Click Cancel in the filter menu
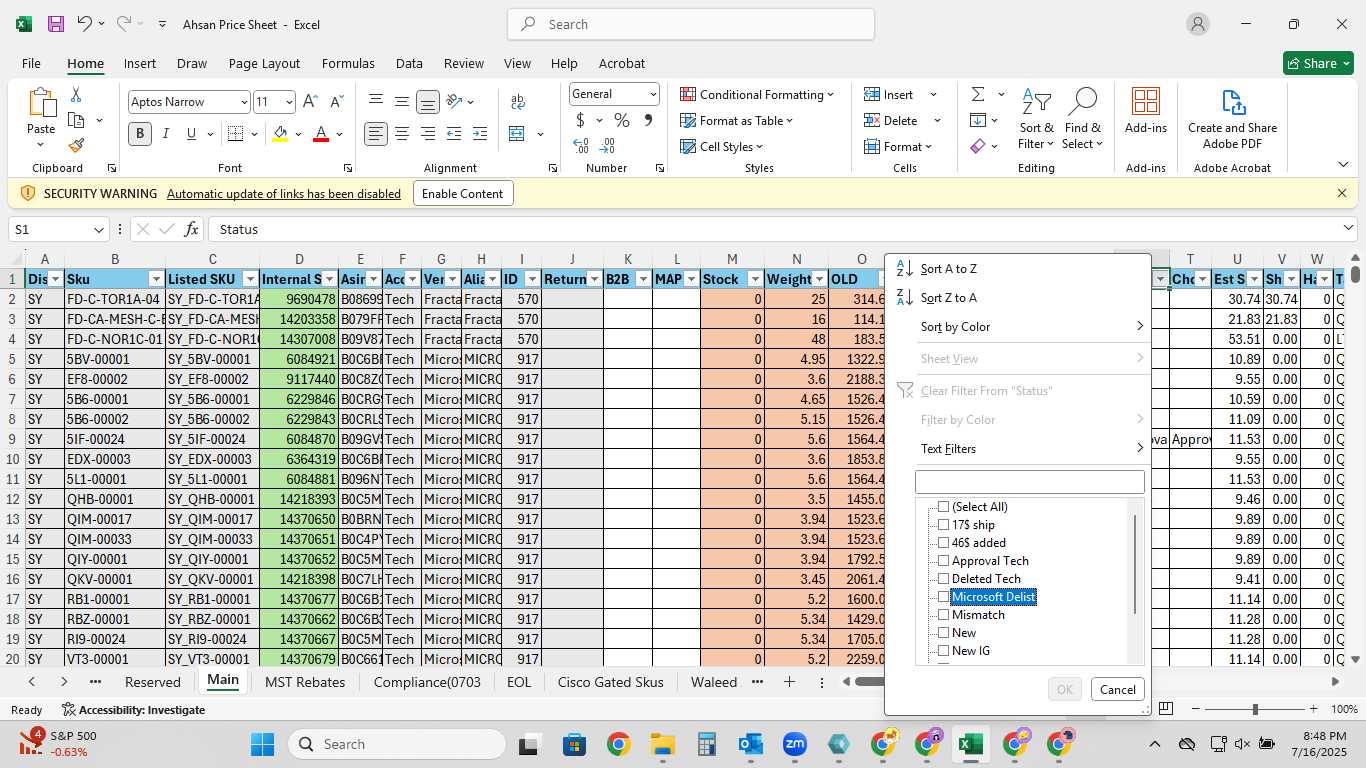The height and width of the screenshot is (768, 1366). 1117,689
